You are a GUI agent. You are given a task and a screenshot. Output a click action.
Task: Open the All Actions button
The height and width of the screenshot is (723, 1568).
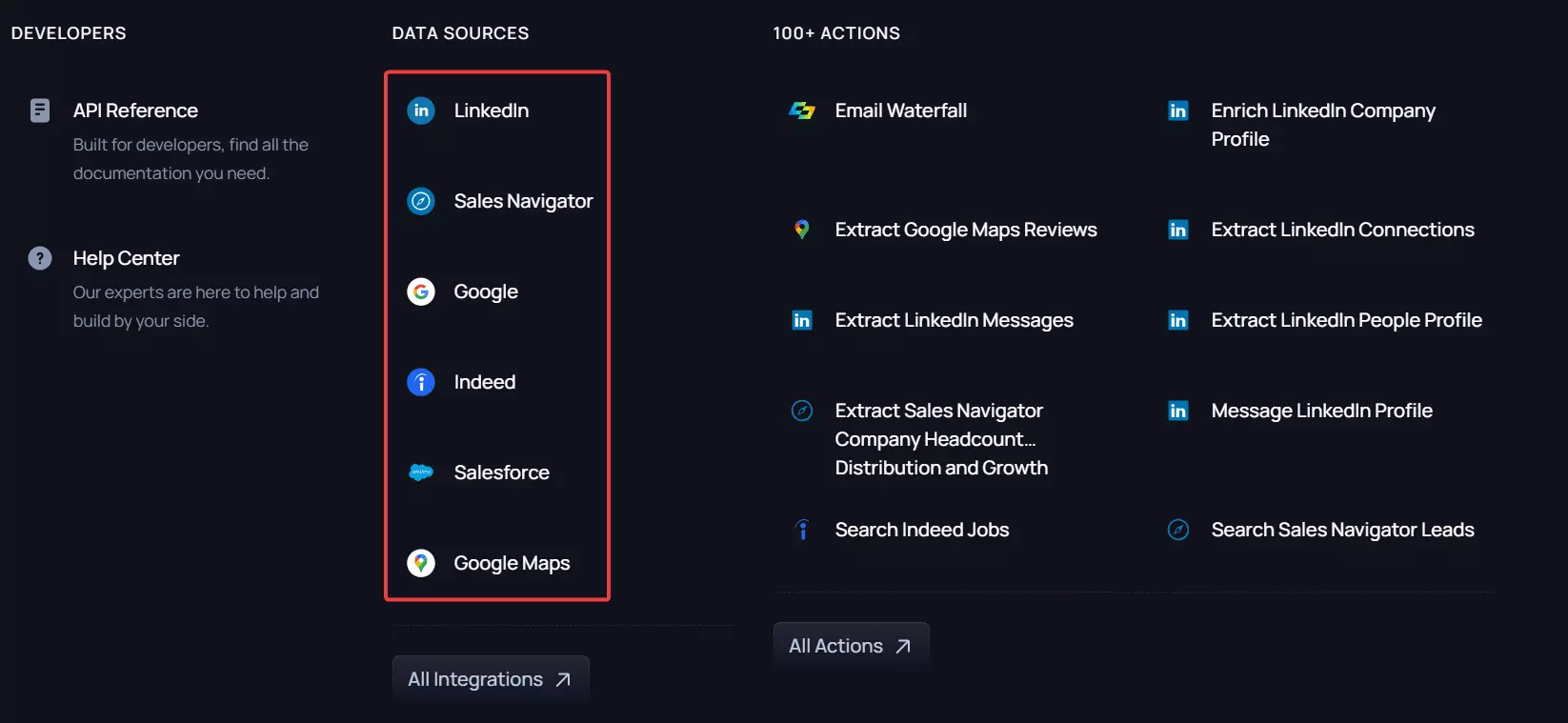pos(850,646)
